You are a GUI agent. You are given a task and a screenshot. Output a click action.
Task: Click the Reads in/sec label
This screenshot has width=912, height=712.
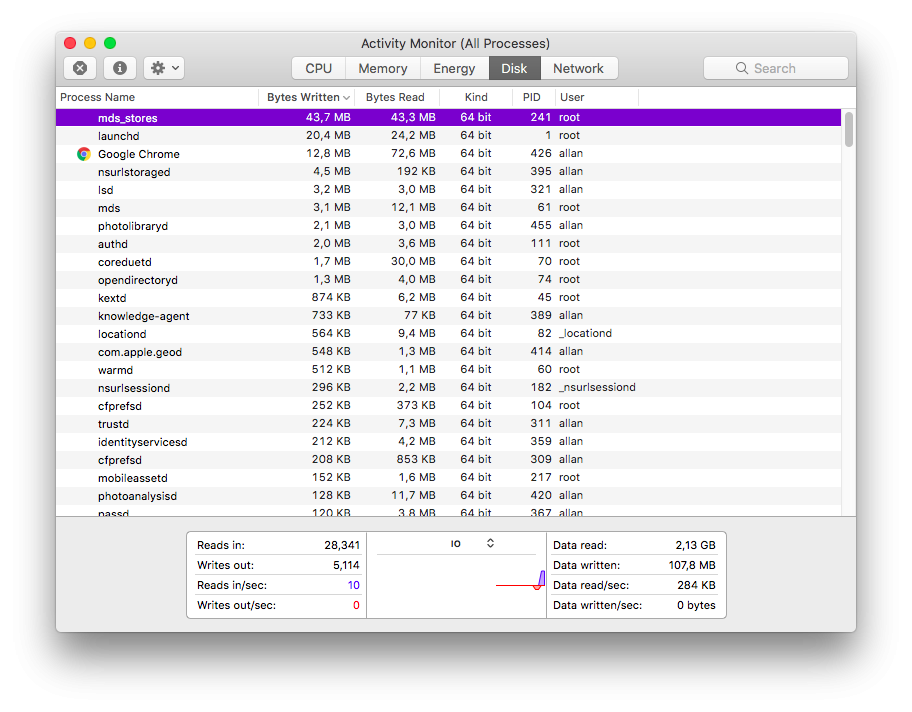[x=232, y=585]
